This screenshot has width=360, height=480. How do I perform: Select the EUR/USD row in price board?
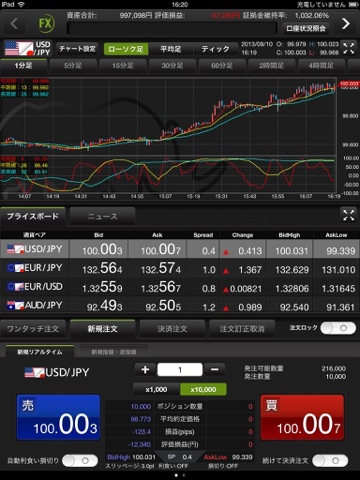180,287
